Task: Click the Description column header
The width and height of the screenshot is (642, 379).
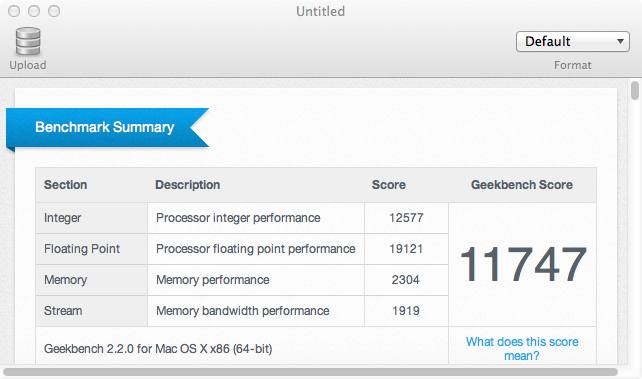Action: [x=188, y=185]
